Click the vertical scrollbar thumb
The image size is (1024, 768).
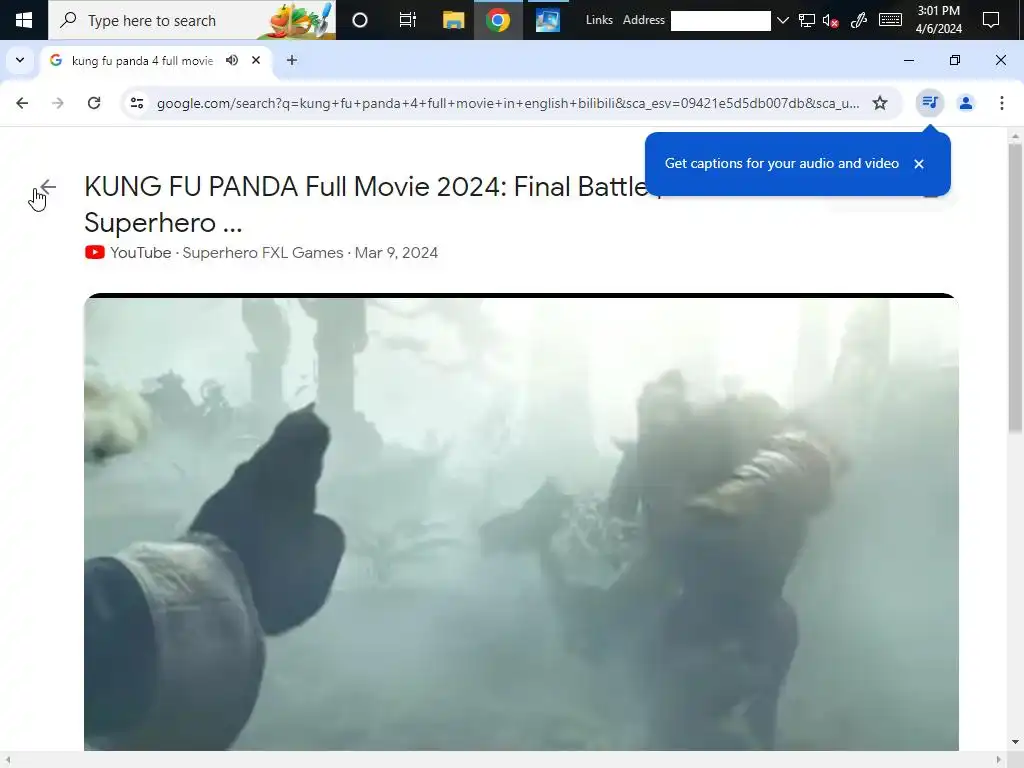click(x=1014, y=287)
